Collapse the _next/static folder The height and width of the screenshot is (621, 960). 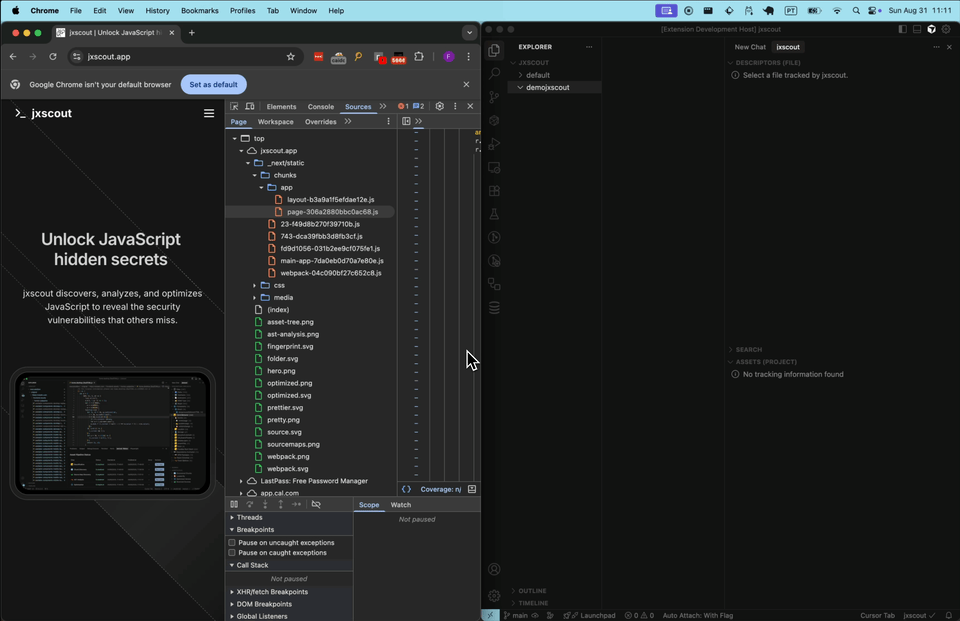(x=248, y=163)
